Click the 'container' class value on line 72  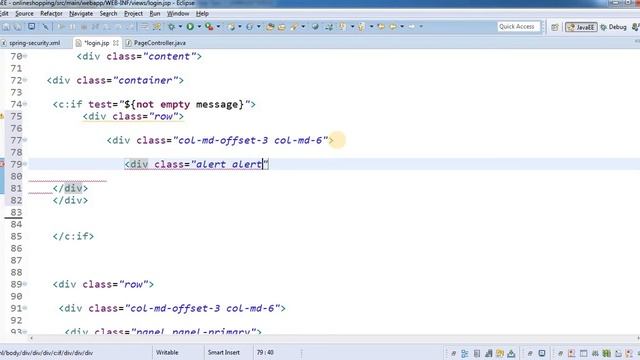click(x=145, y=80)
